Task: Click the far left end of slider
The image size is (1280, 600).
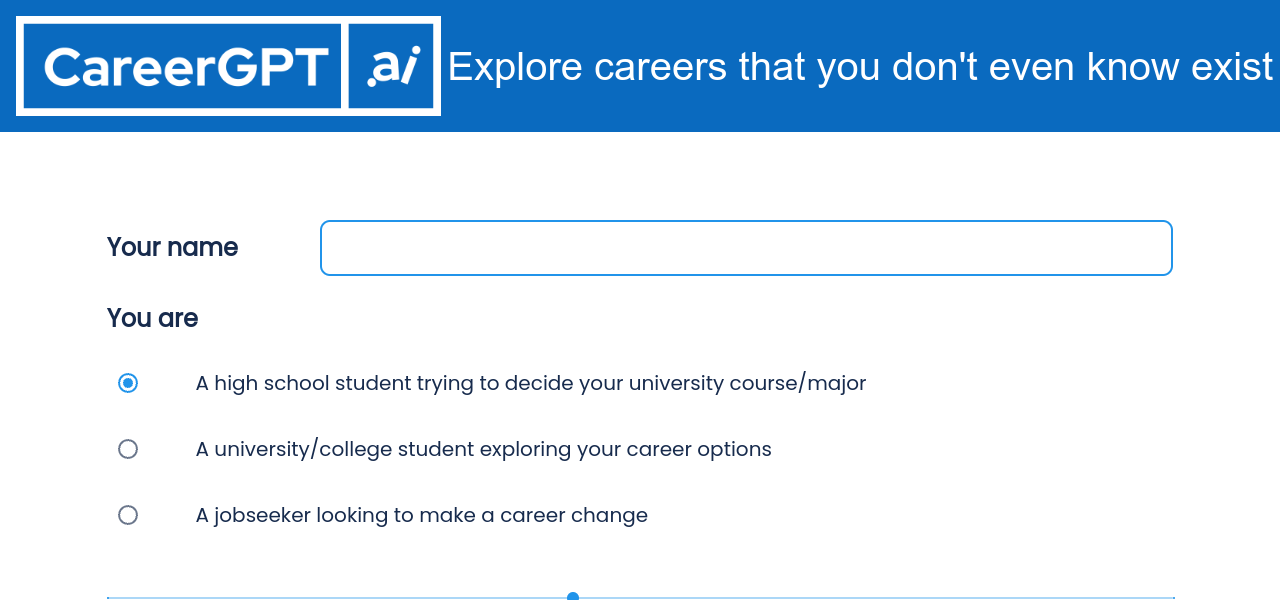Action: coord(110,597)
